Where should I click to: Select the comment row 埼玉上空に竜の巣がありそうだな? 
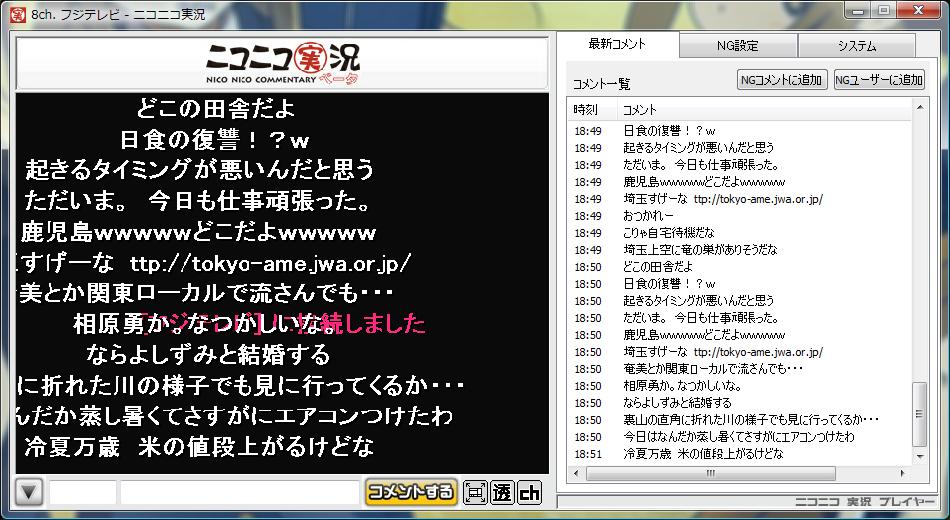[740, 250]
